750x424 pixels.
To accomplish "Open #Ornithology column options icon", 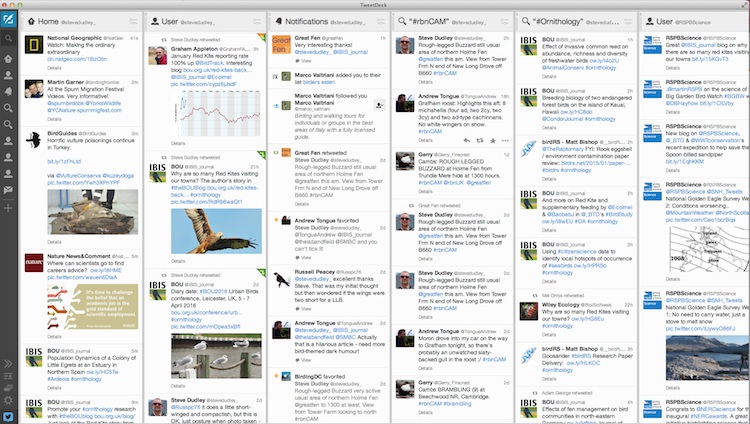I will coord(628,22).
